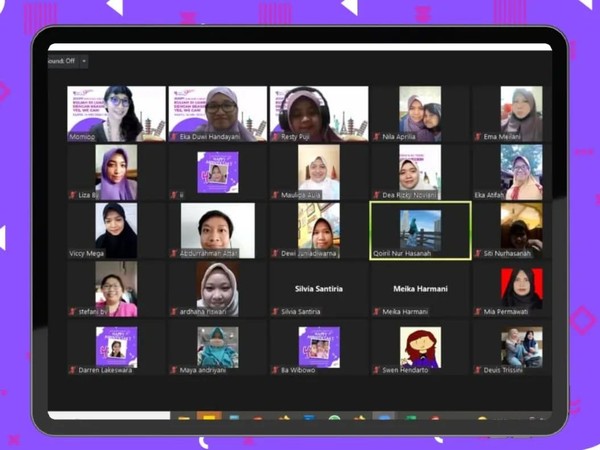600x450 pixels.
Task: Click muted mic icon beside stefani bv
Action: [73, 312]
